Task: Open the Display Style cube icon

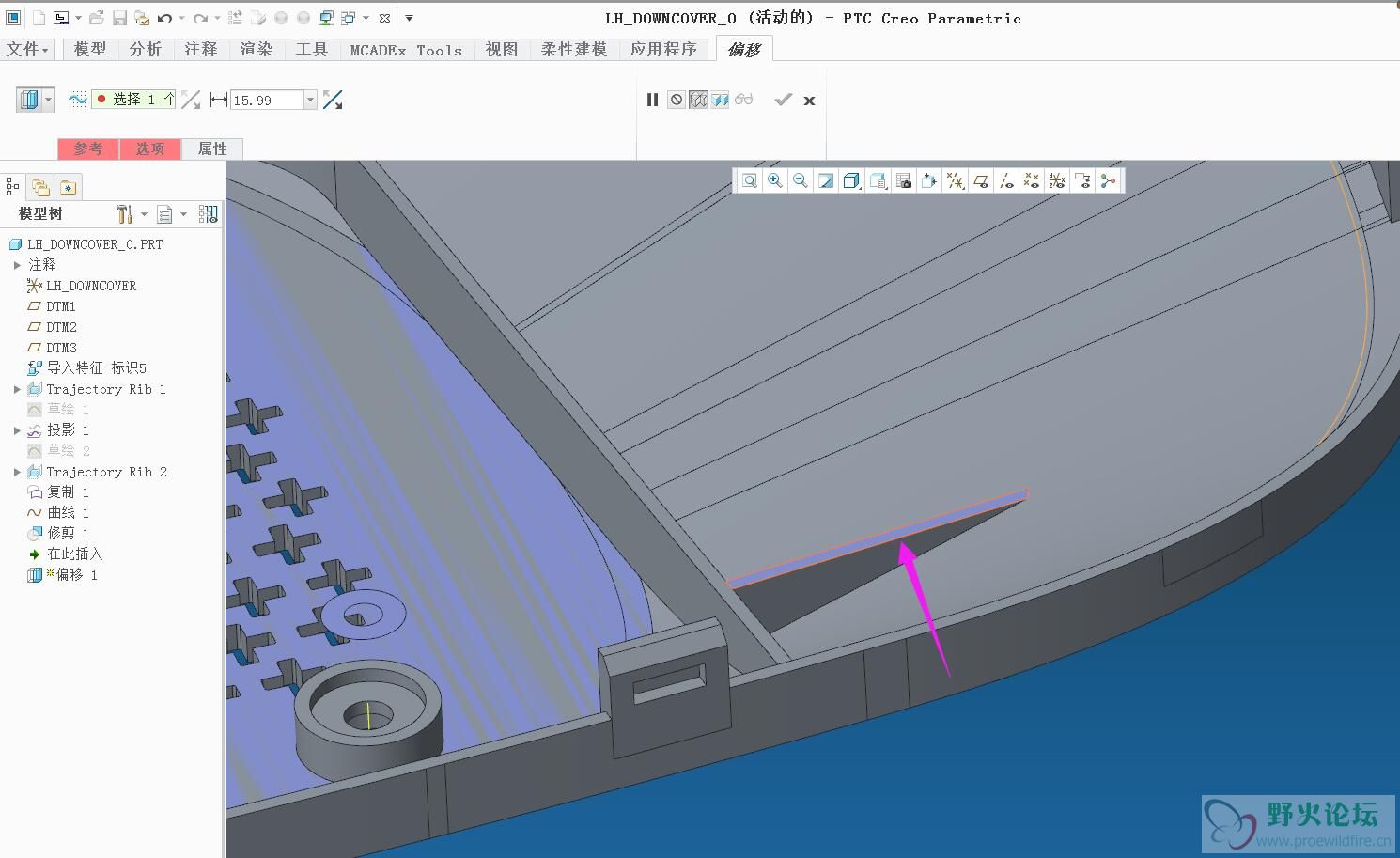Action: pos(851,180)
